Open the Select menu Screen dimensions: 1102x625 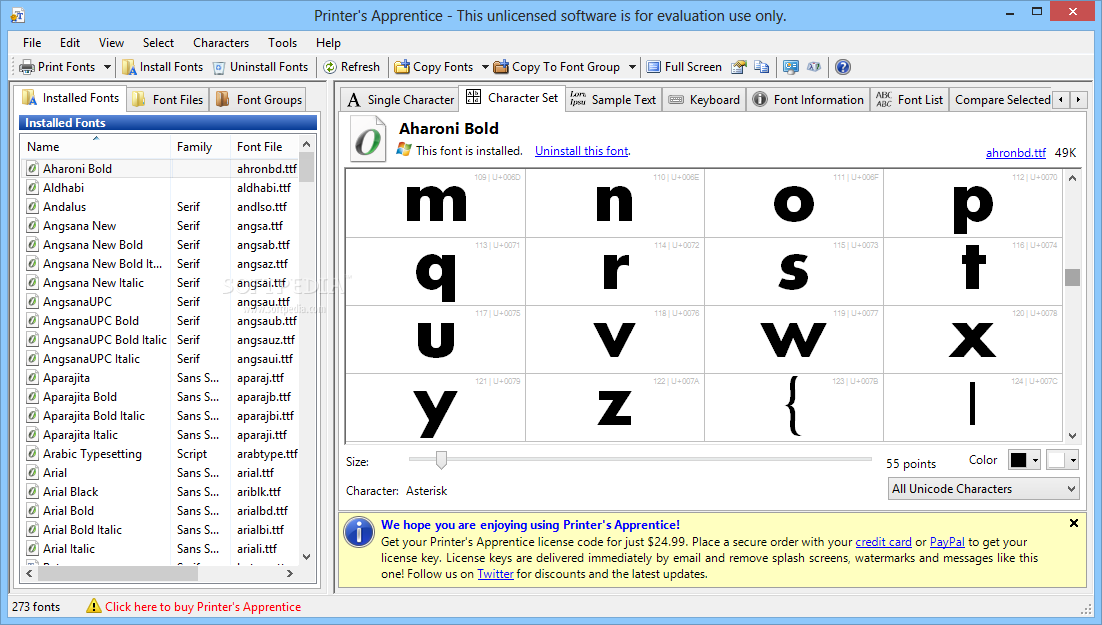click(x=158, y=43)
